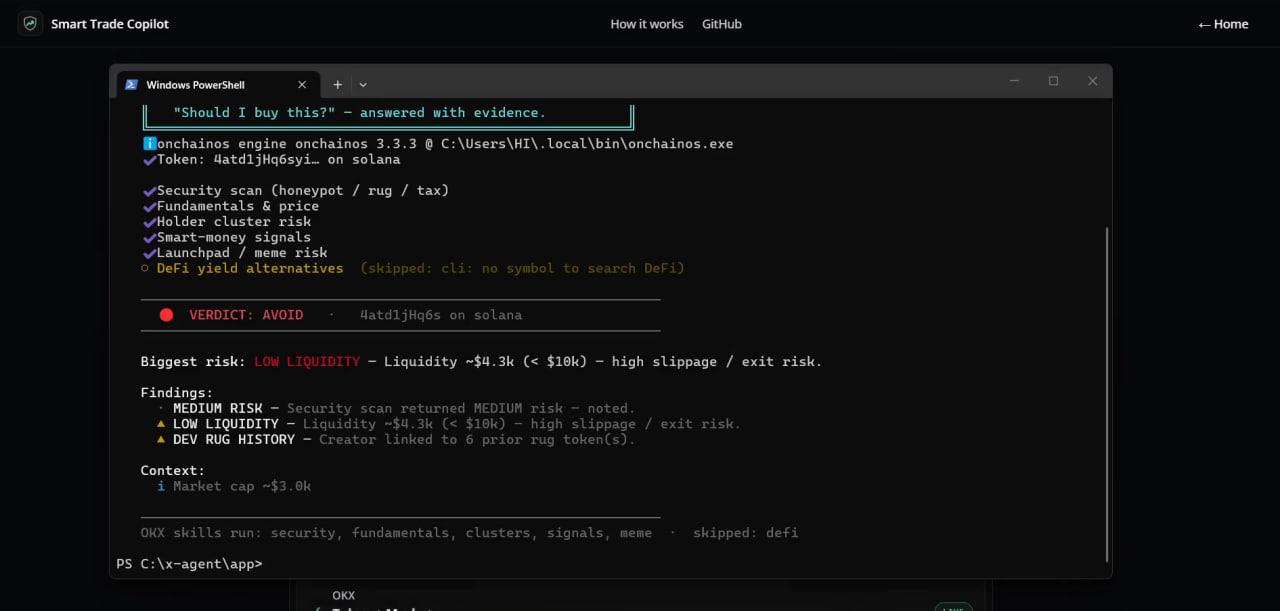Close the Windows PowerShell tab
1280x611 pixels.
pos(302,85)
